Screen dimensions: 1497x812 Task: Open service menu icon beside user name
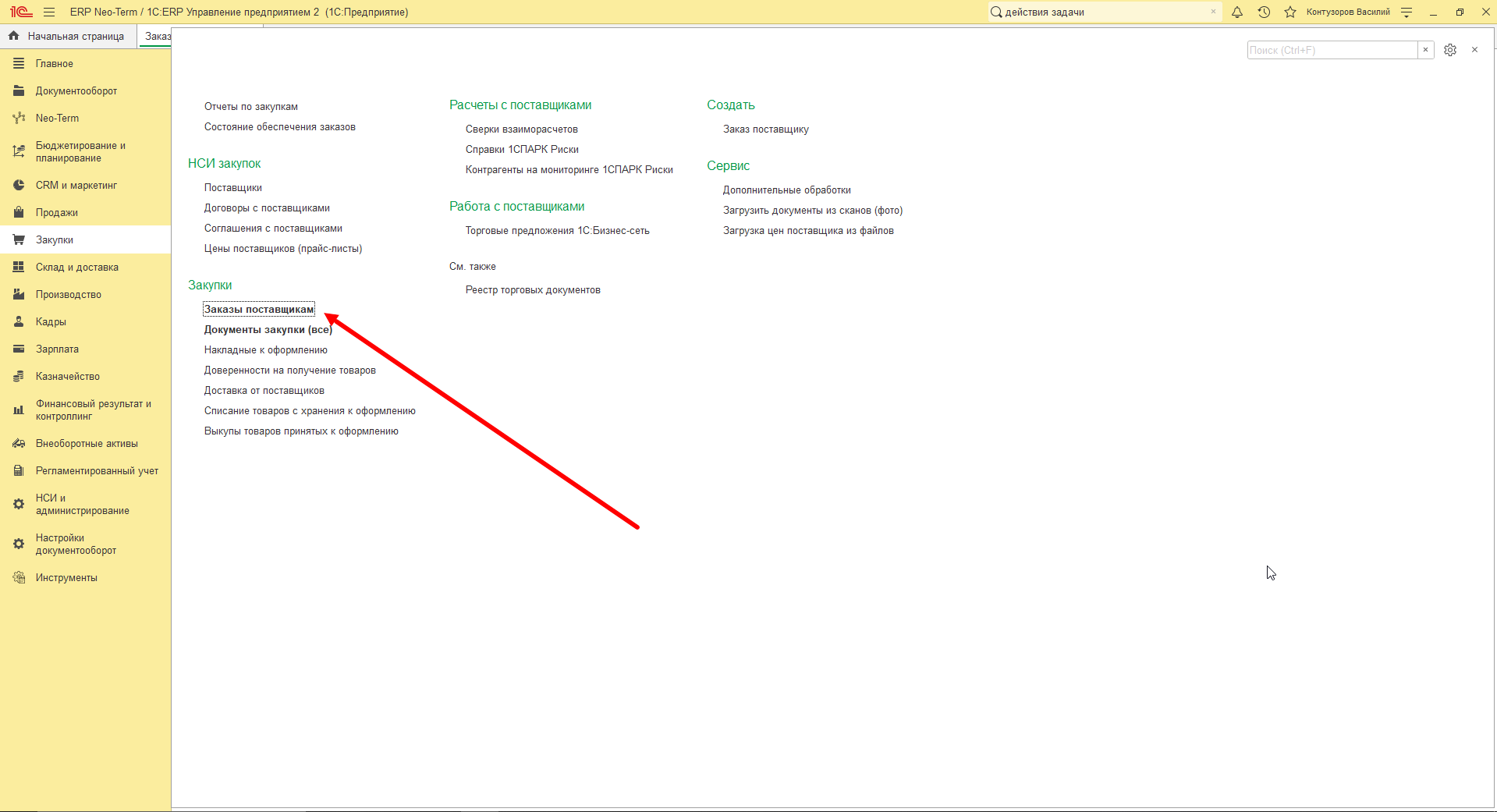click(1407, 12)
